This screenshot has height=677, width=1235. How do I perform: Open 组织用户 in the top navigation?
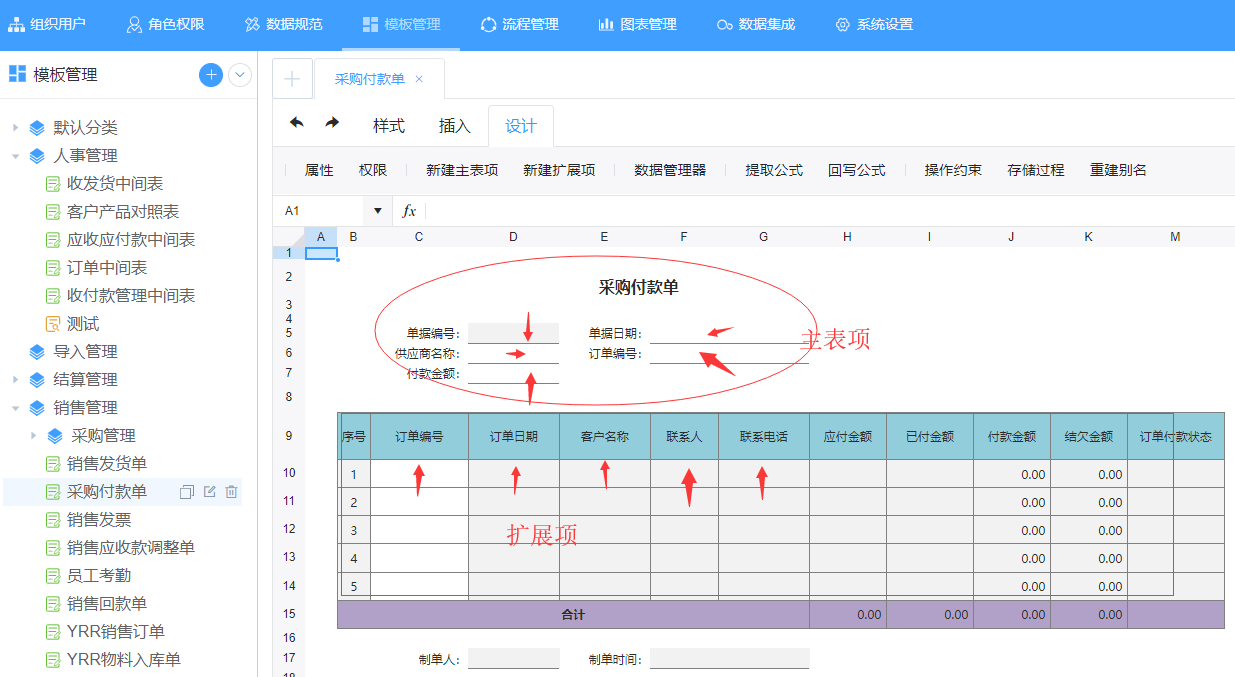tap(48, 24)
